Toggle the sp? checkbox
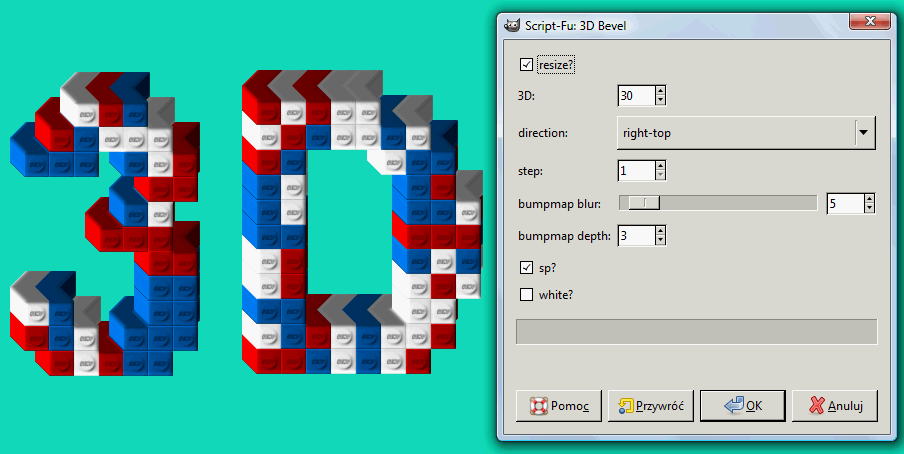This screenshot has width=904, height=454. (x=526, y=268)
